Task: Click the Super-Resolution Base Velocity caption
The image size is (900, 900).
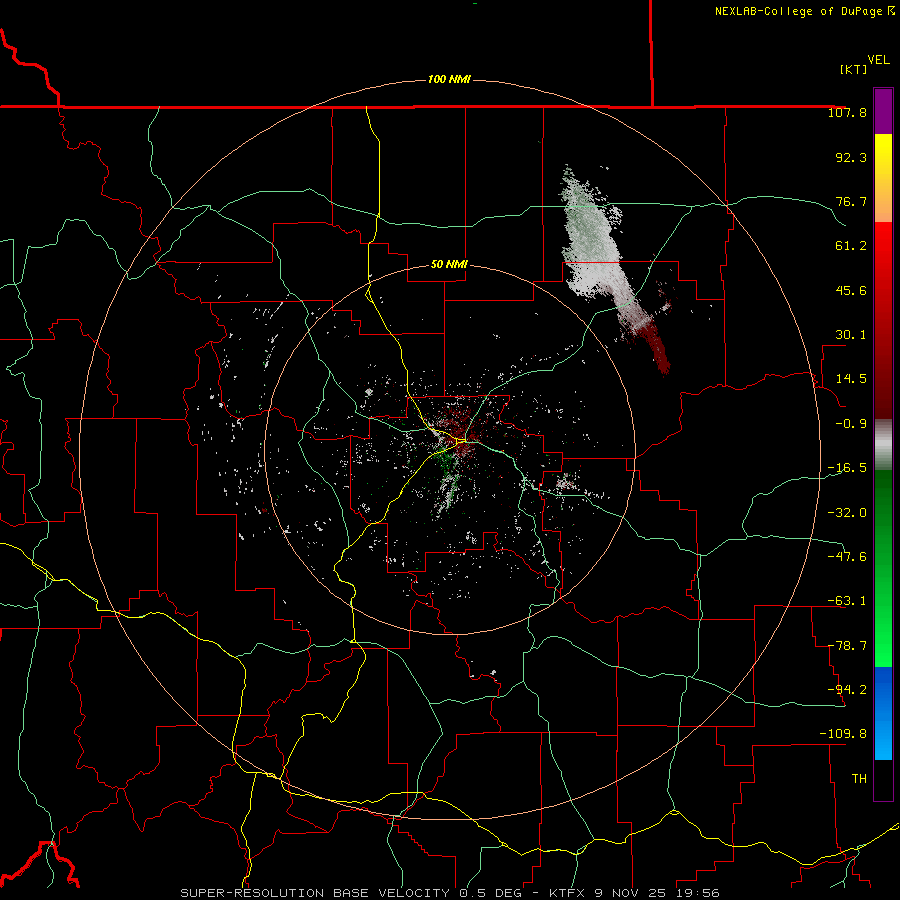Action: (449, 893)
